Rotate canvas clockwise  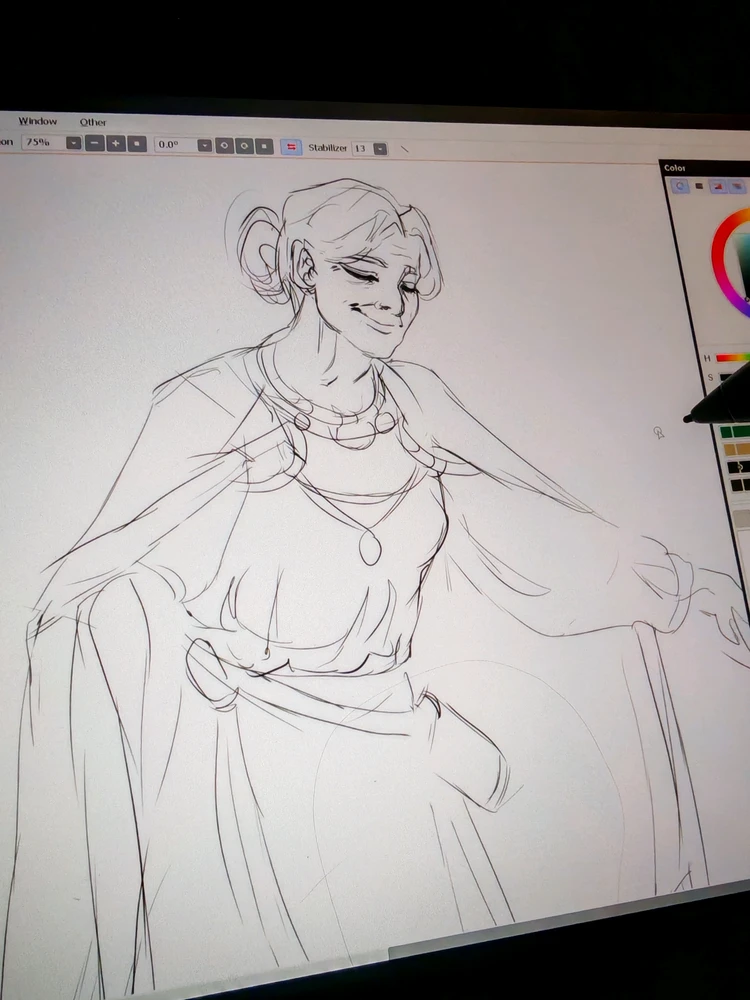coord(244,147)
